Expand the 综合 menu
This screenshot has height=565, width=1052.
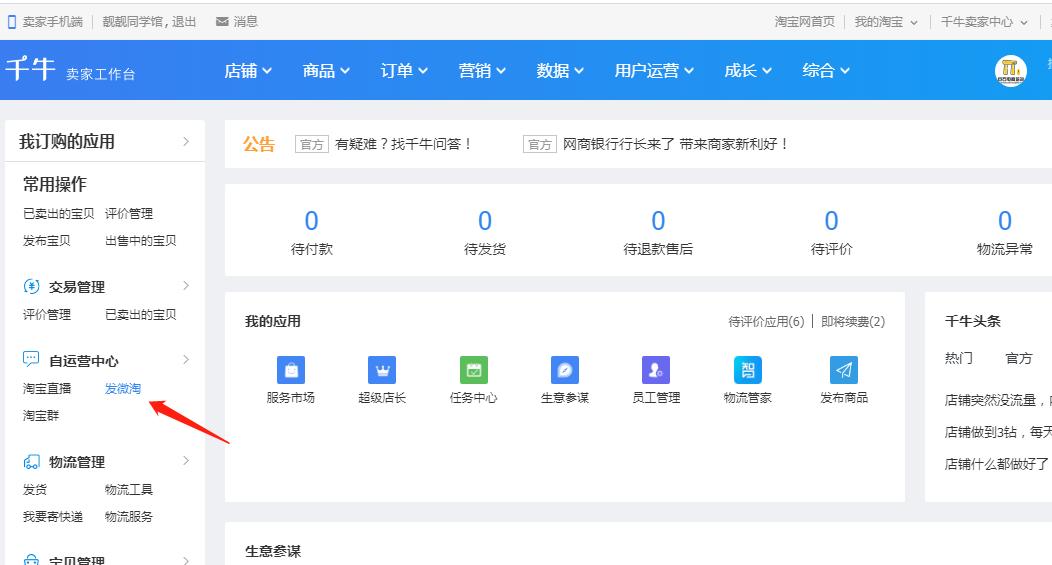click(x=826, y=70)
